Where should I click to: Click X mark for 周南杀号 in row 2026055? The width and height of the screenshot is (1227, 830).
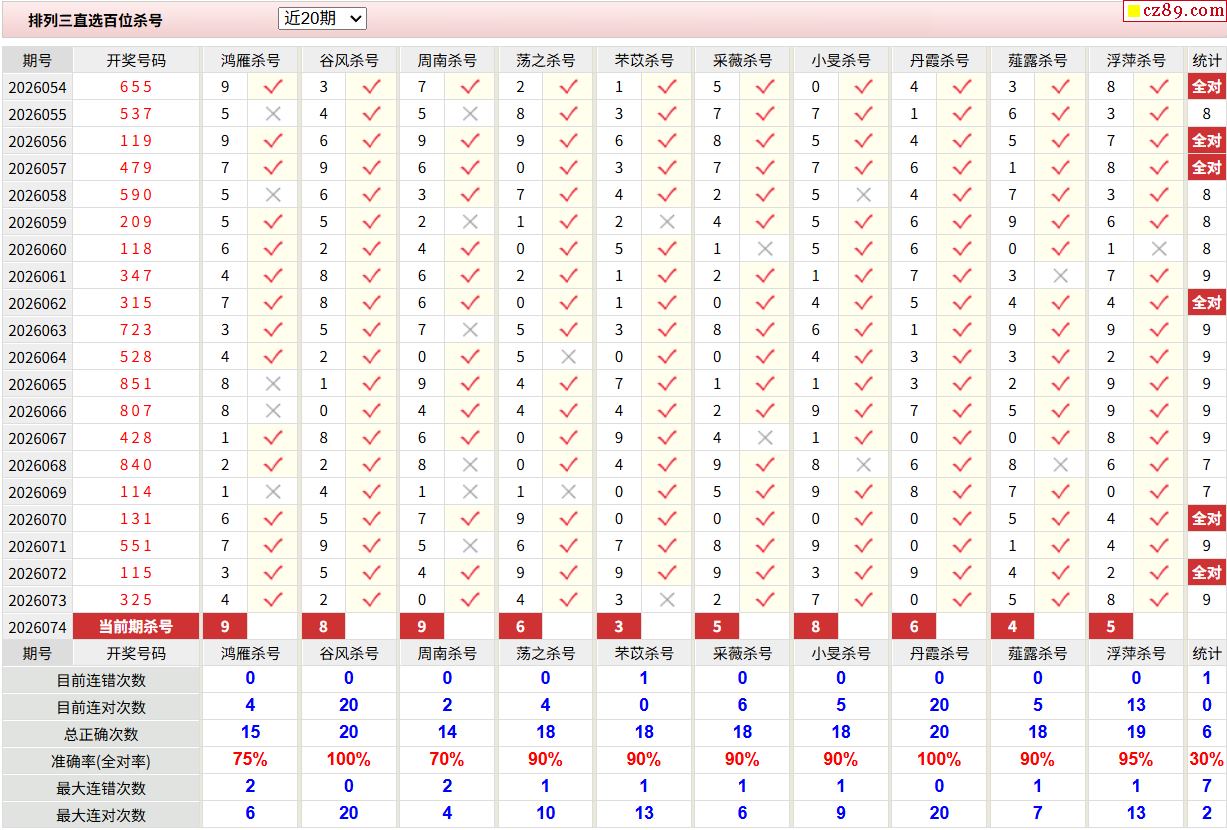(470, 114)
